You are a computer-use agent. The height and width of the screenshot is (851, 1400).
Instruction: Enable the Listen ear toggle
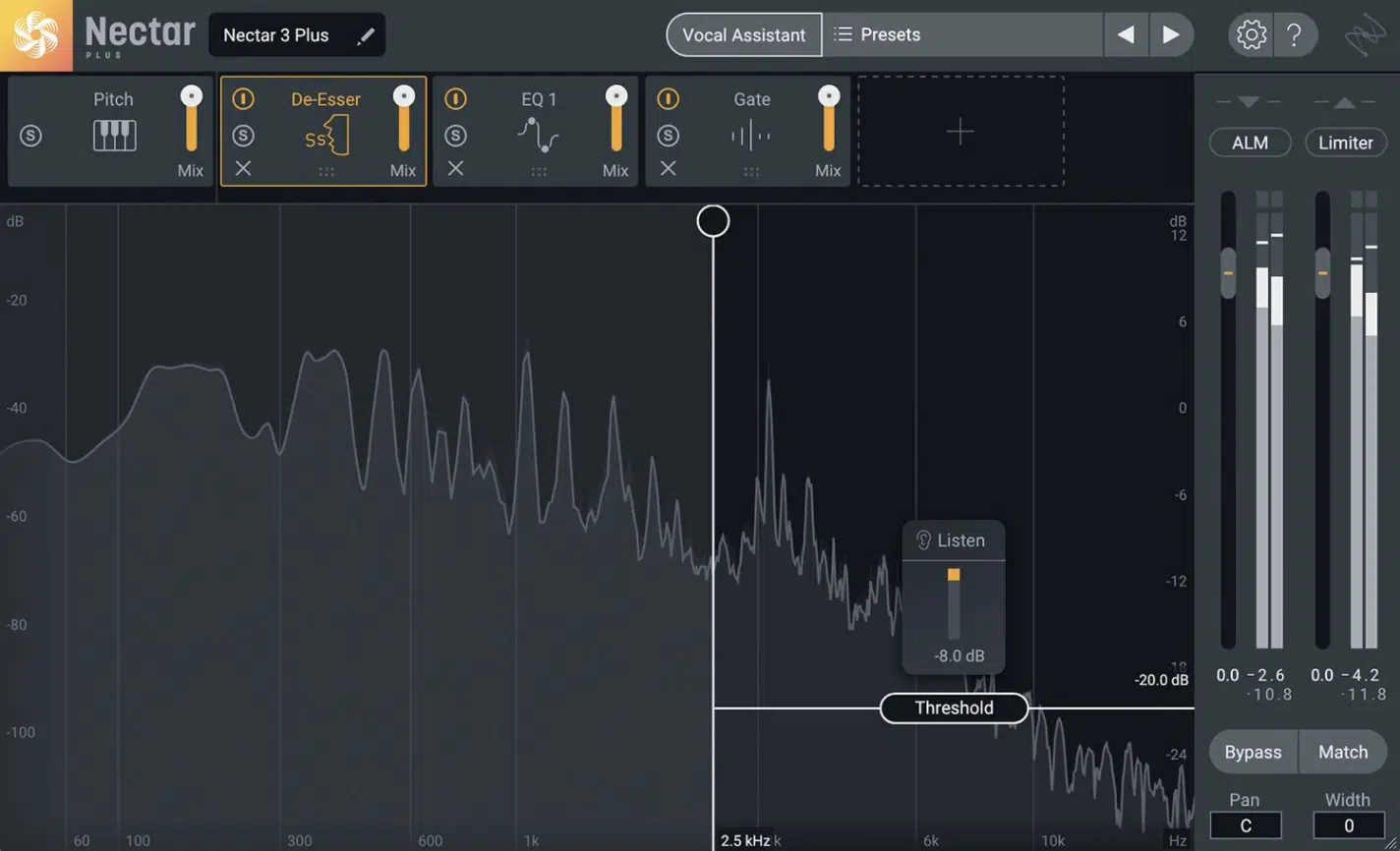[952, 540]
